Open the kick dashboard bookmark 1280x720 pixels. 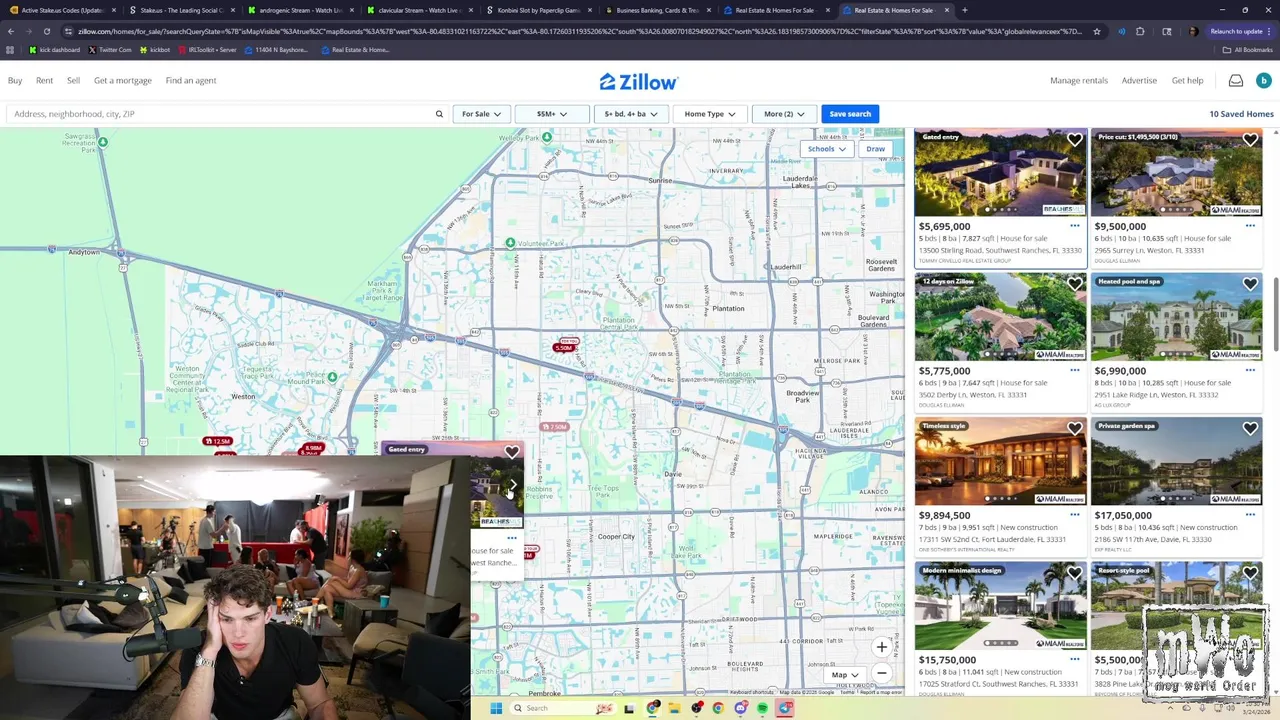pos(54,50)
